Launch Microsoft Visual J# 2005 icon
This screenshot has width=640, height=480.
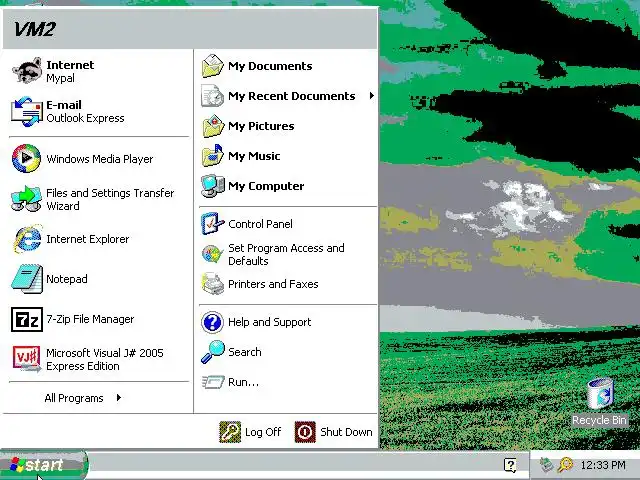(27, 359)
